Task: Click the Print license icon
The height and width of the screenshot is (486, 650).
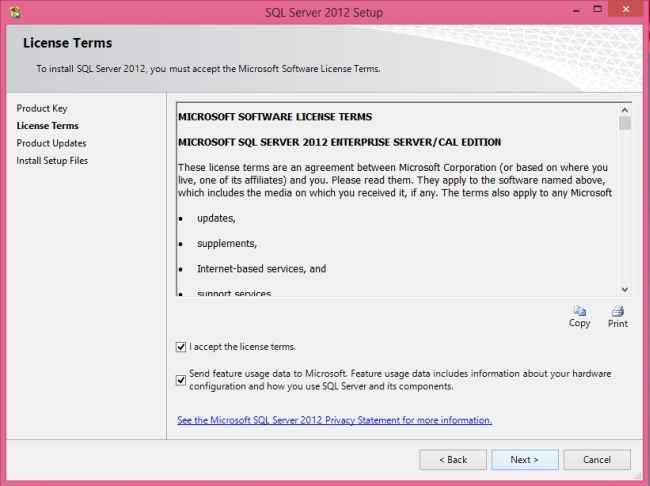Action: coord(618,317)
